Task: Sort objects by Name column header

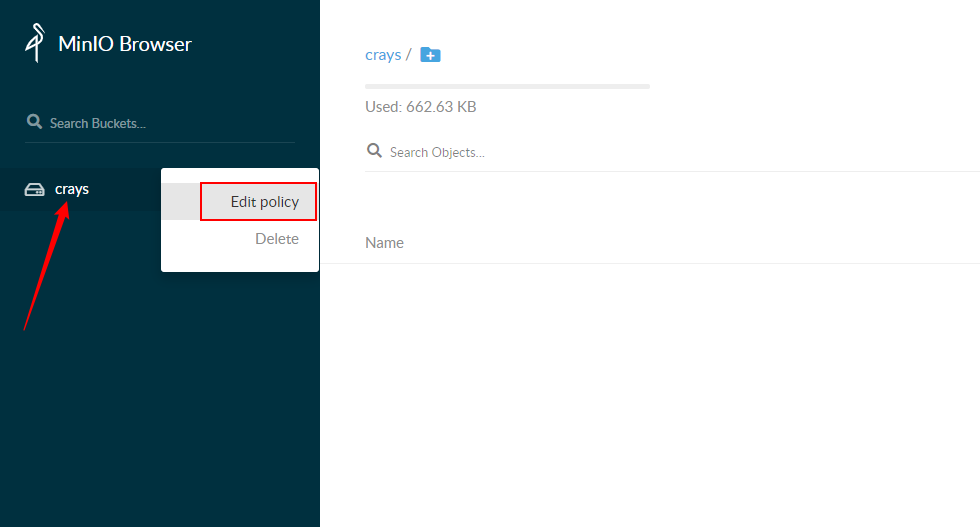Action: [384, 243]
